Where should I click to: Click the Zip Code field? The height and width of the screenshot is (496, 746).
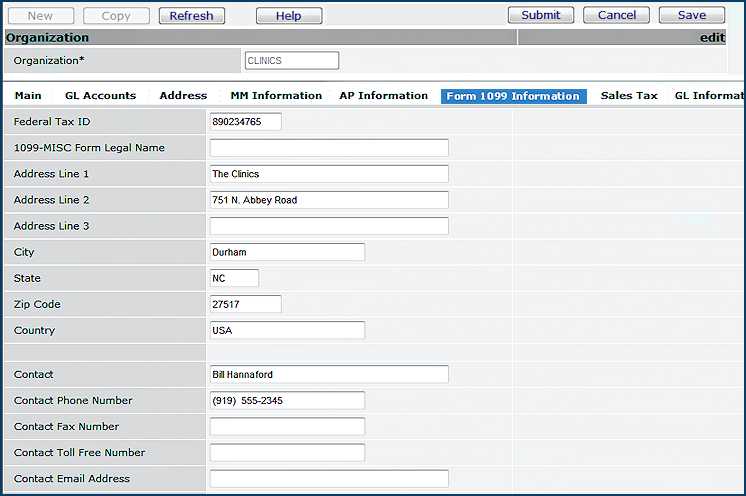(x=245, y=304)
